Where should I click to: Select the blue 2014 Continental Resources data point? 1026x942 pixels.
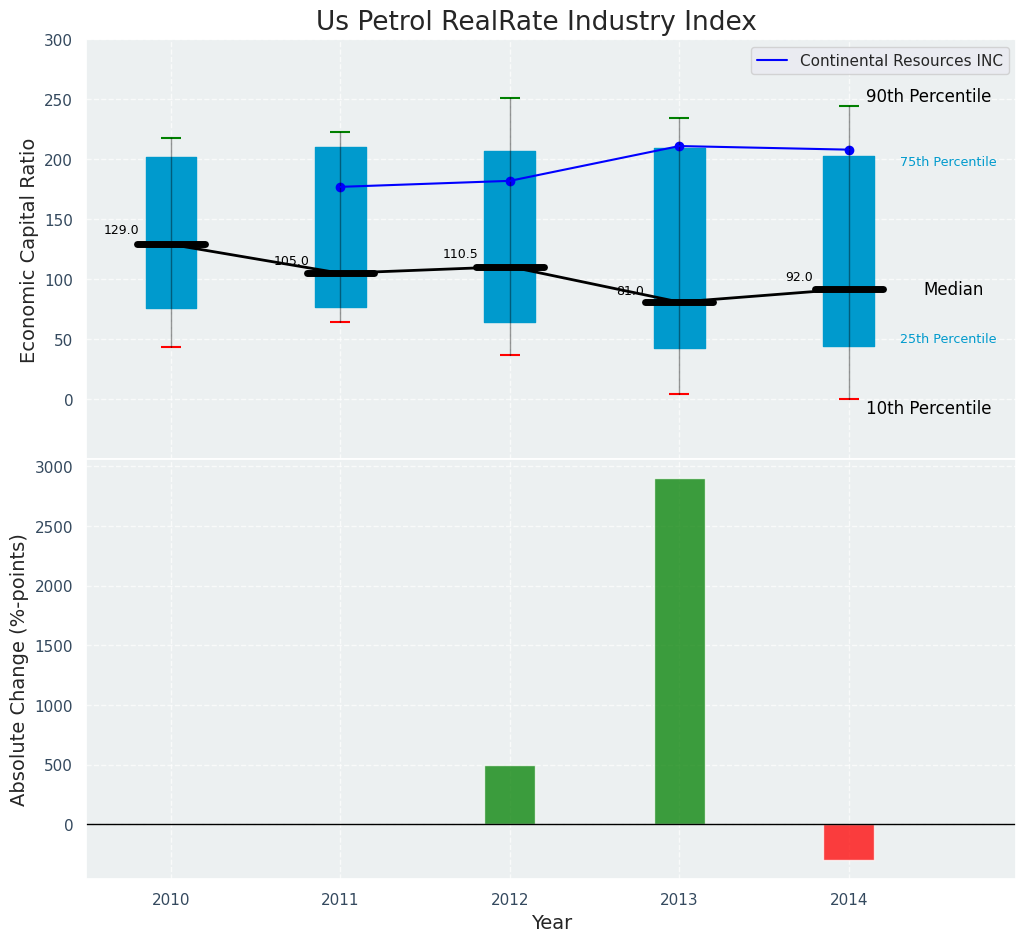click(849, 150)
